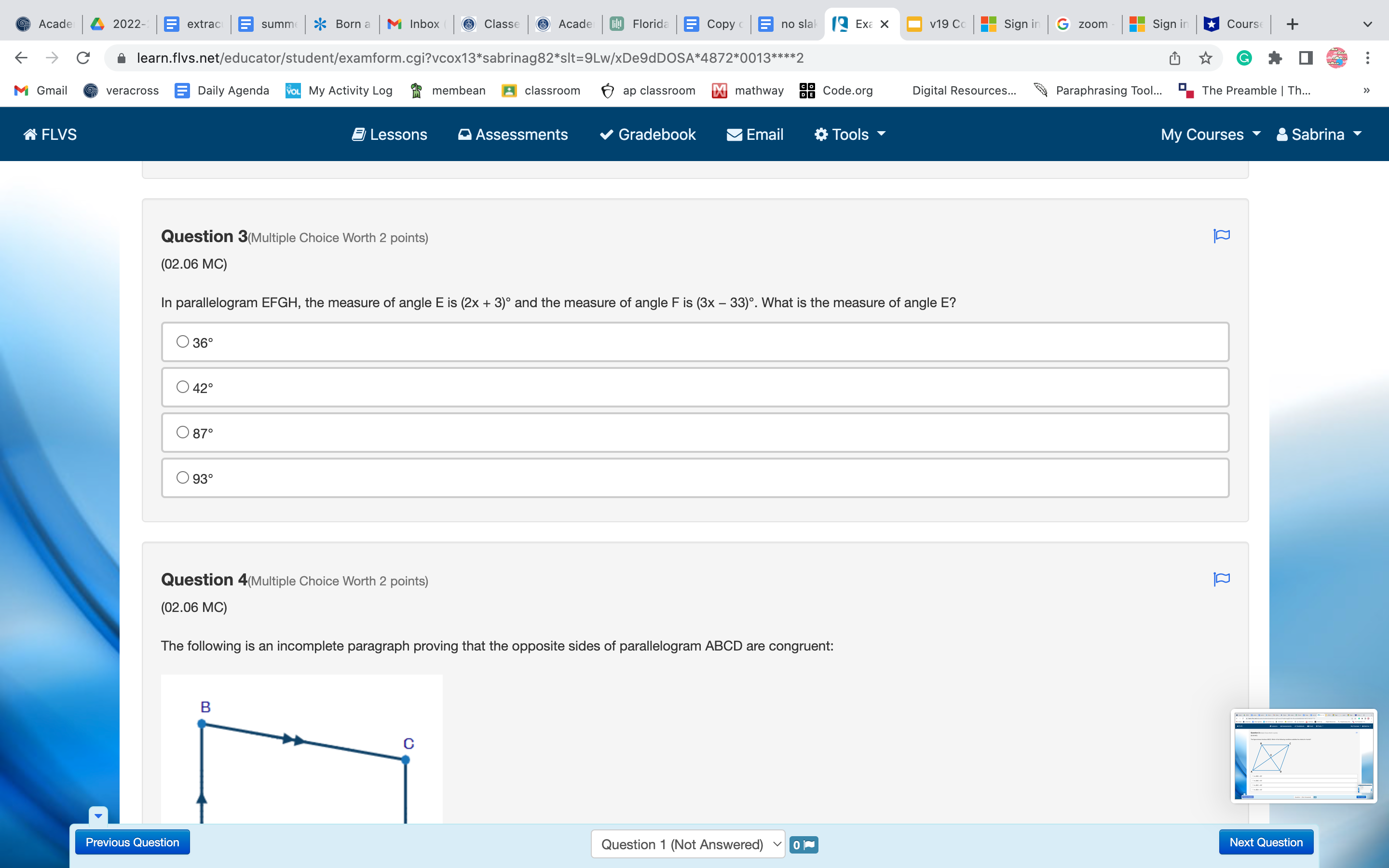Select the 87° answer radio button
The width and height of the screenshot is (1389, 868).
(x=183, y=433)
